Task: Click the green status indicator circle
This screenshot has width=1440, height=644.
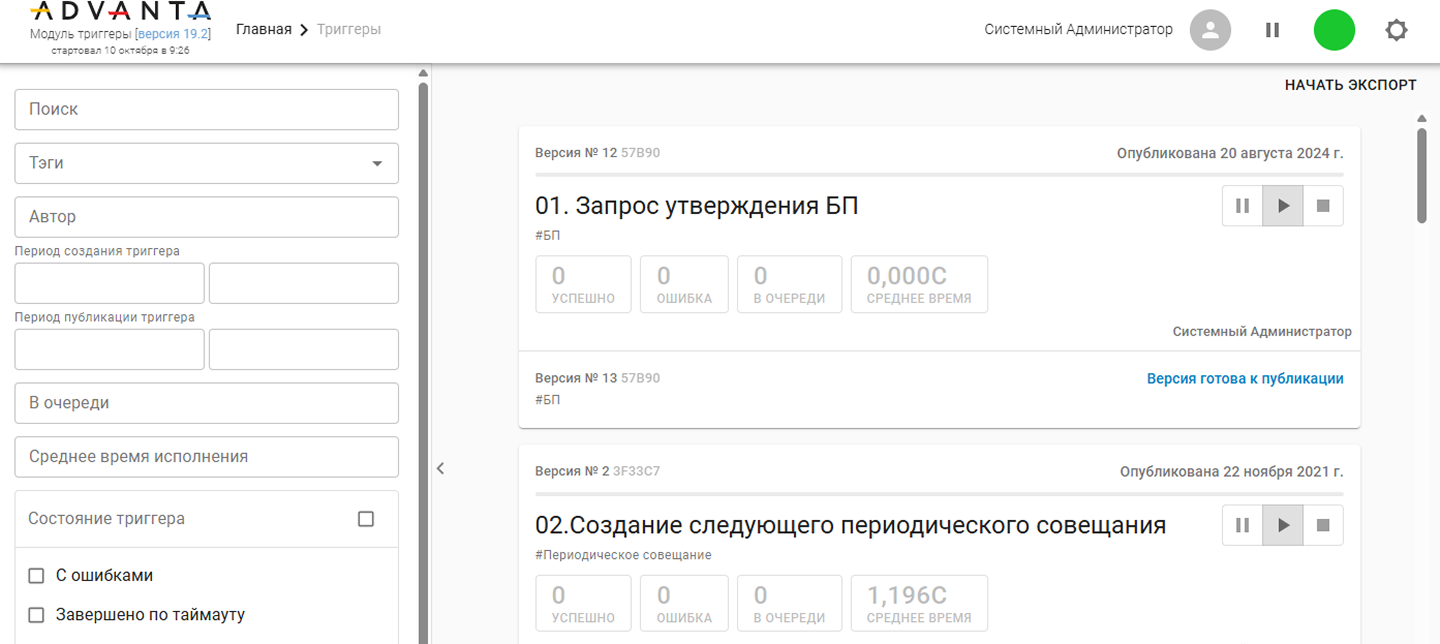Action: [x=1334, y=30]
